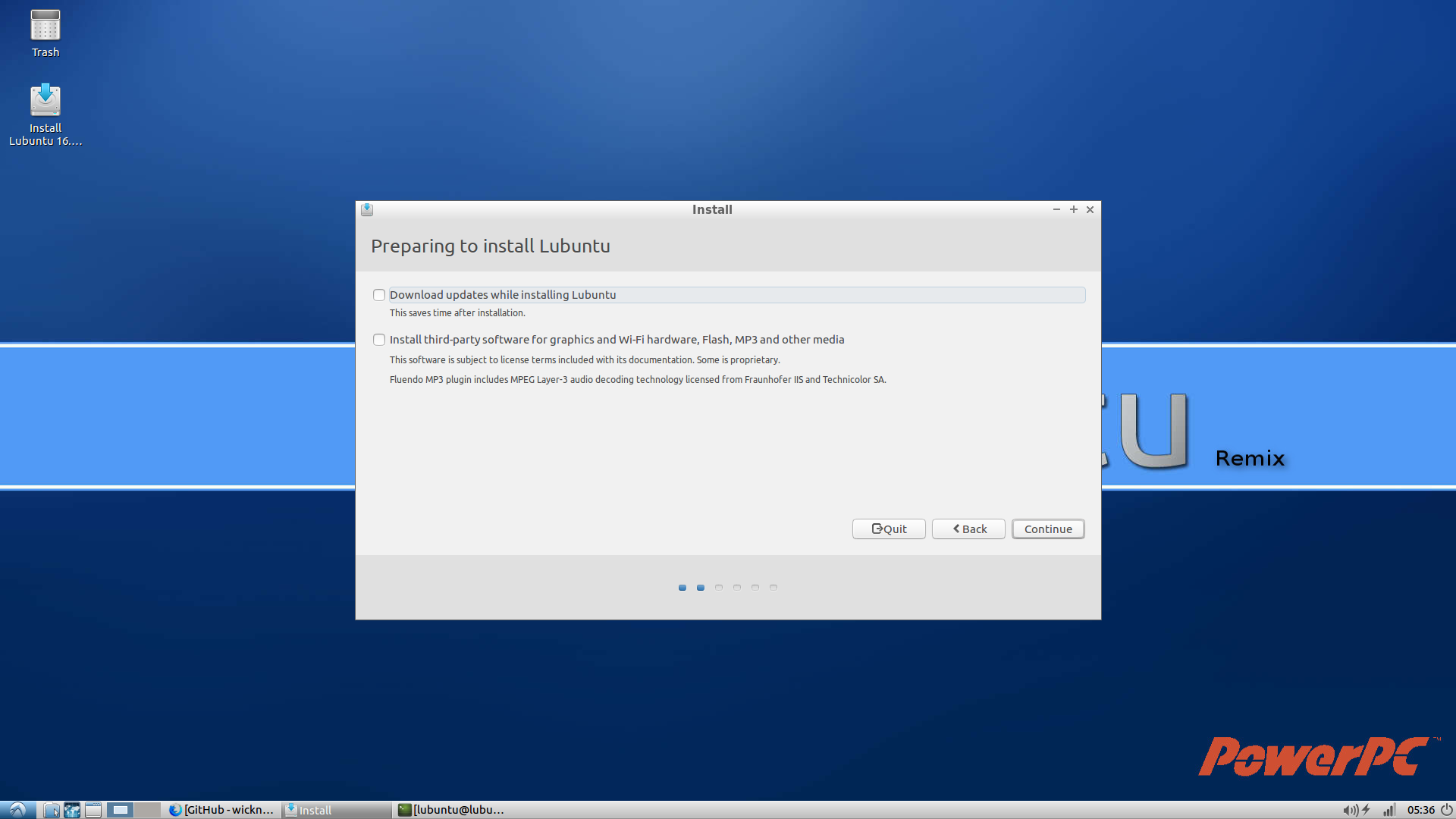This screenshot has width=1456, height=819.
Task: Switch to GitHub Firefox window in taskbar
Action: coord(221,810)
